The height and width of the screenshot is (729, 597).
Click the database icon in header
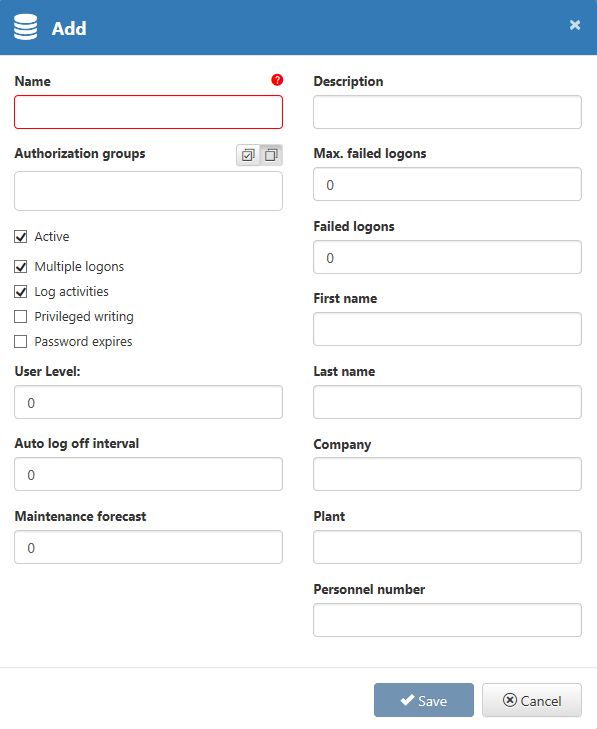pyautogui.click(x=26, y=27)
